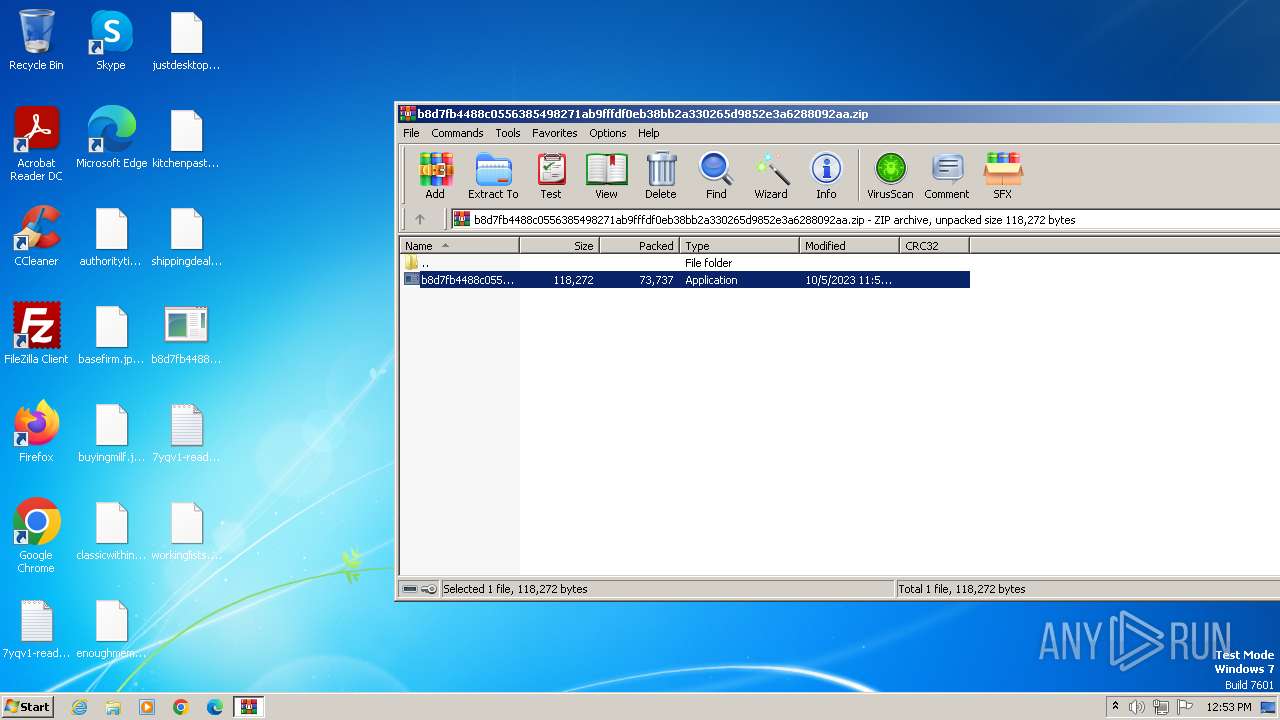Select the justdesktop file on desktop
The image size is (1280, 720).
point(186,41)
